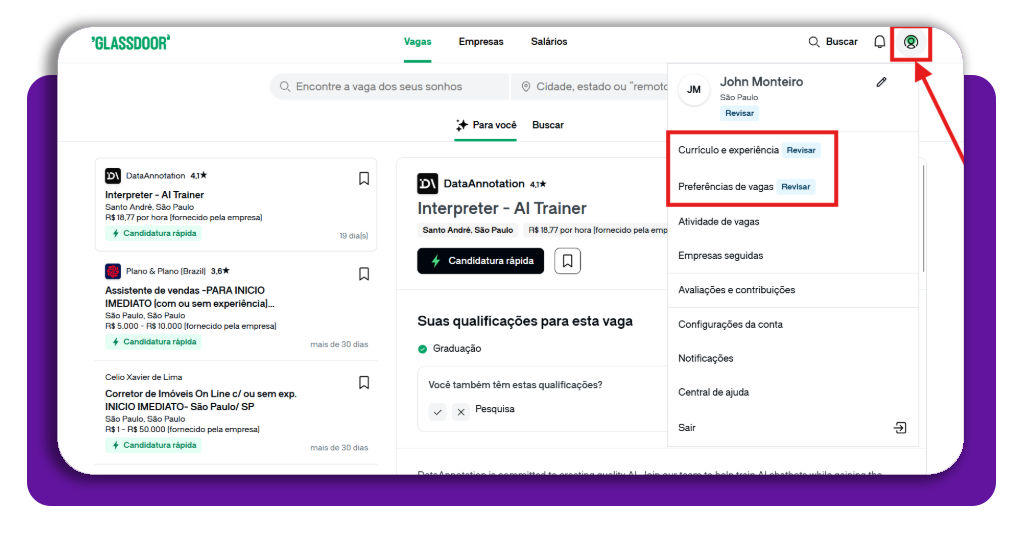Bookmark the Interpreter - AI Trainer listing
1024x536 pixels.
click(364, 178)
